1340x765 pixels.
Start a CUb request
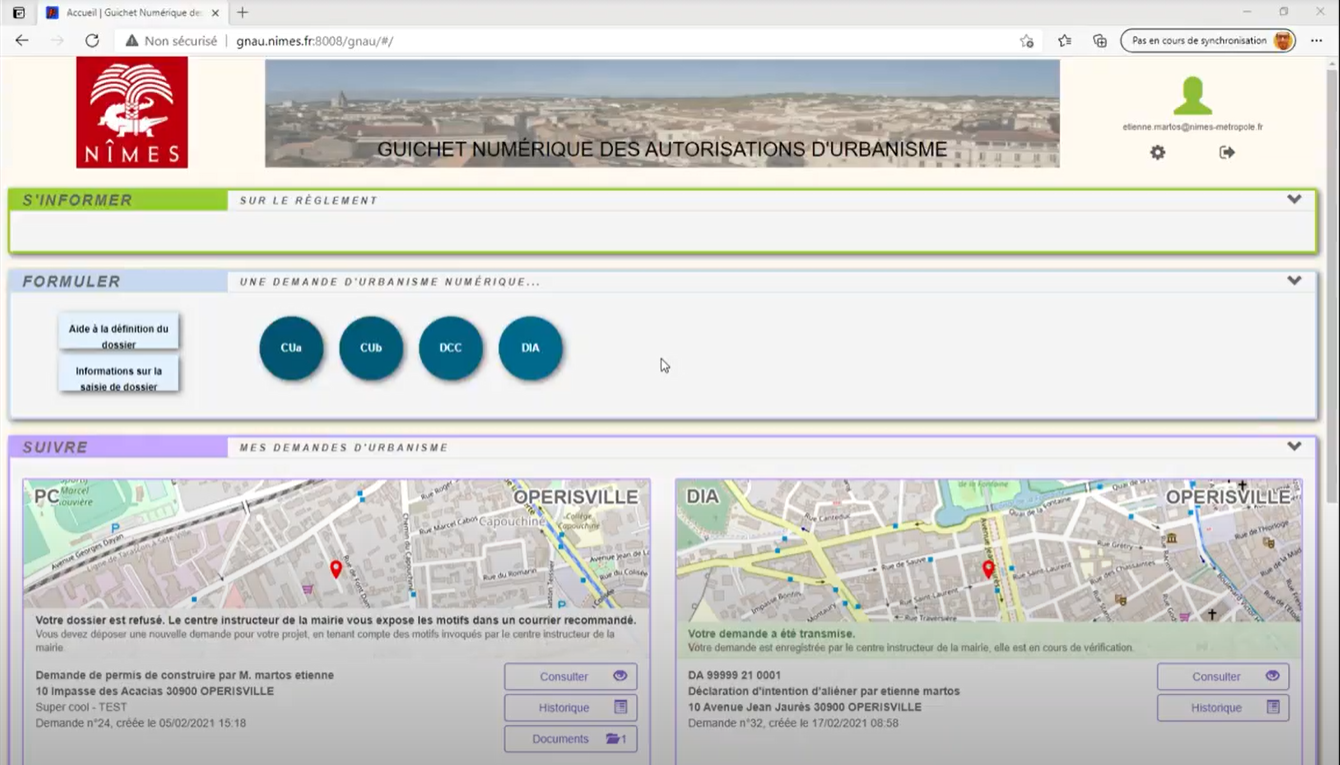[x=371, y=348]
